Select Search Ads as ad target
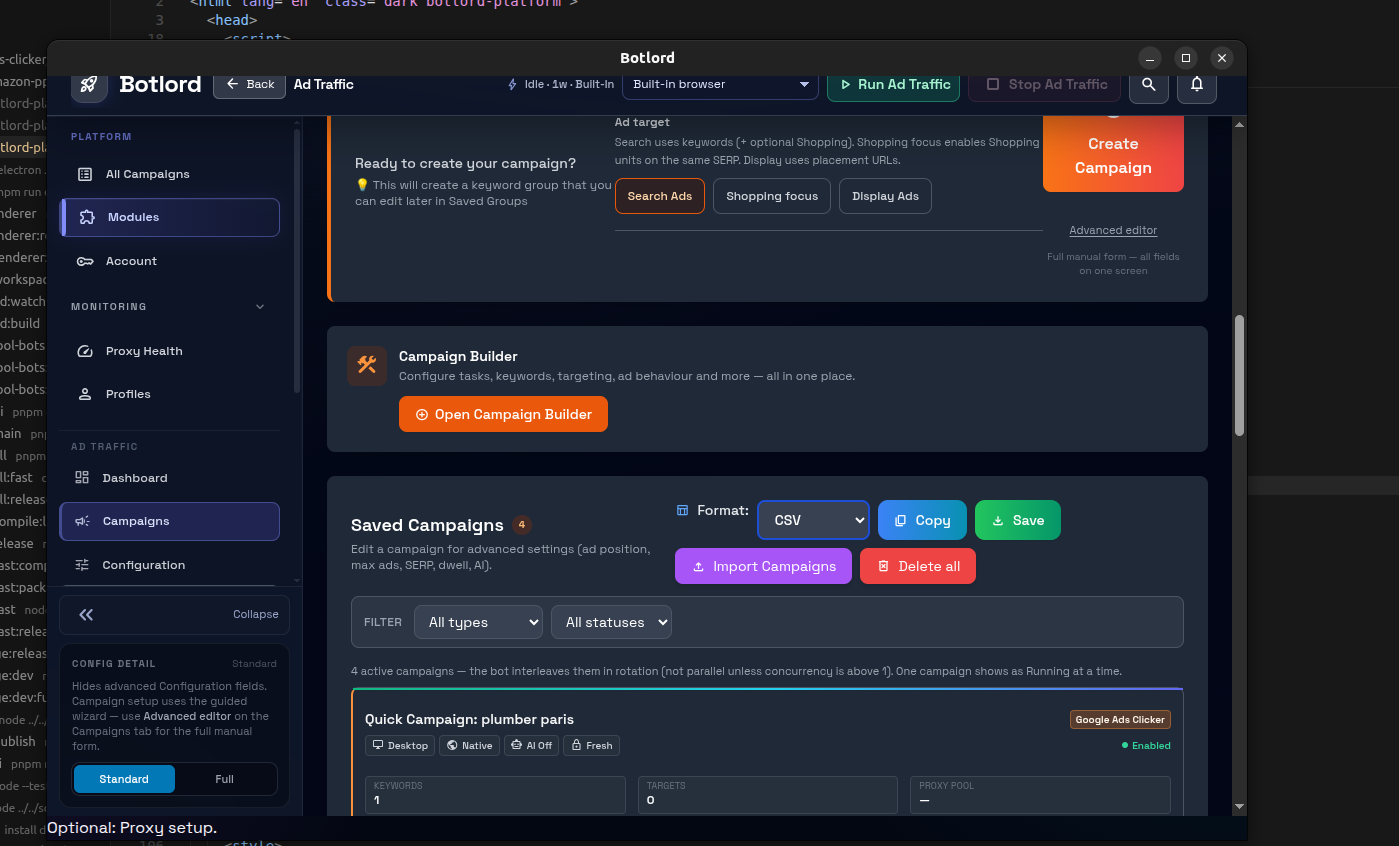Viewport: 1399px width, 846px height. 660,196
